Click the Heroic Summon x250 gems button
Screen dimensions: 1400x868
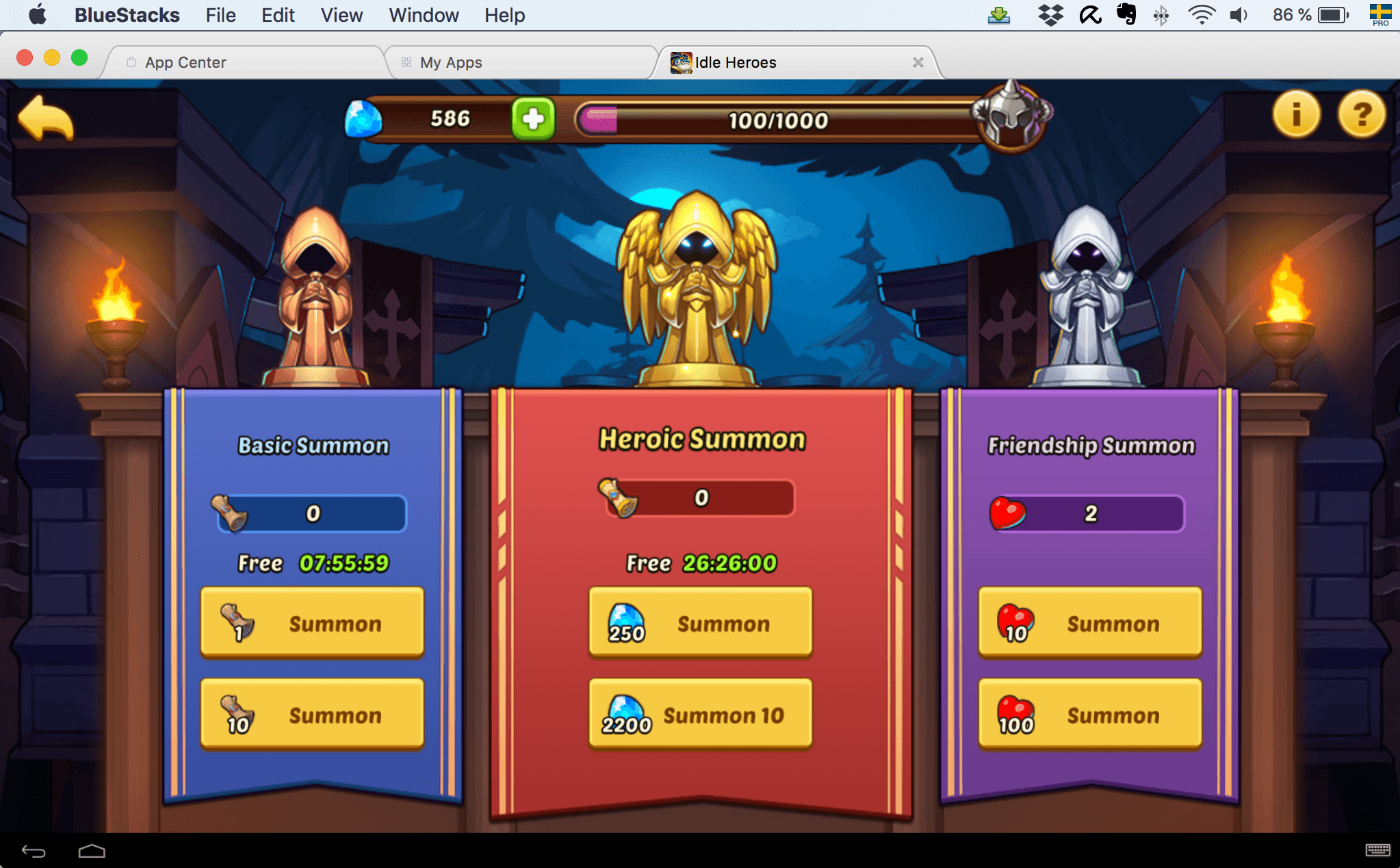[699, 621]
